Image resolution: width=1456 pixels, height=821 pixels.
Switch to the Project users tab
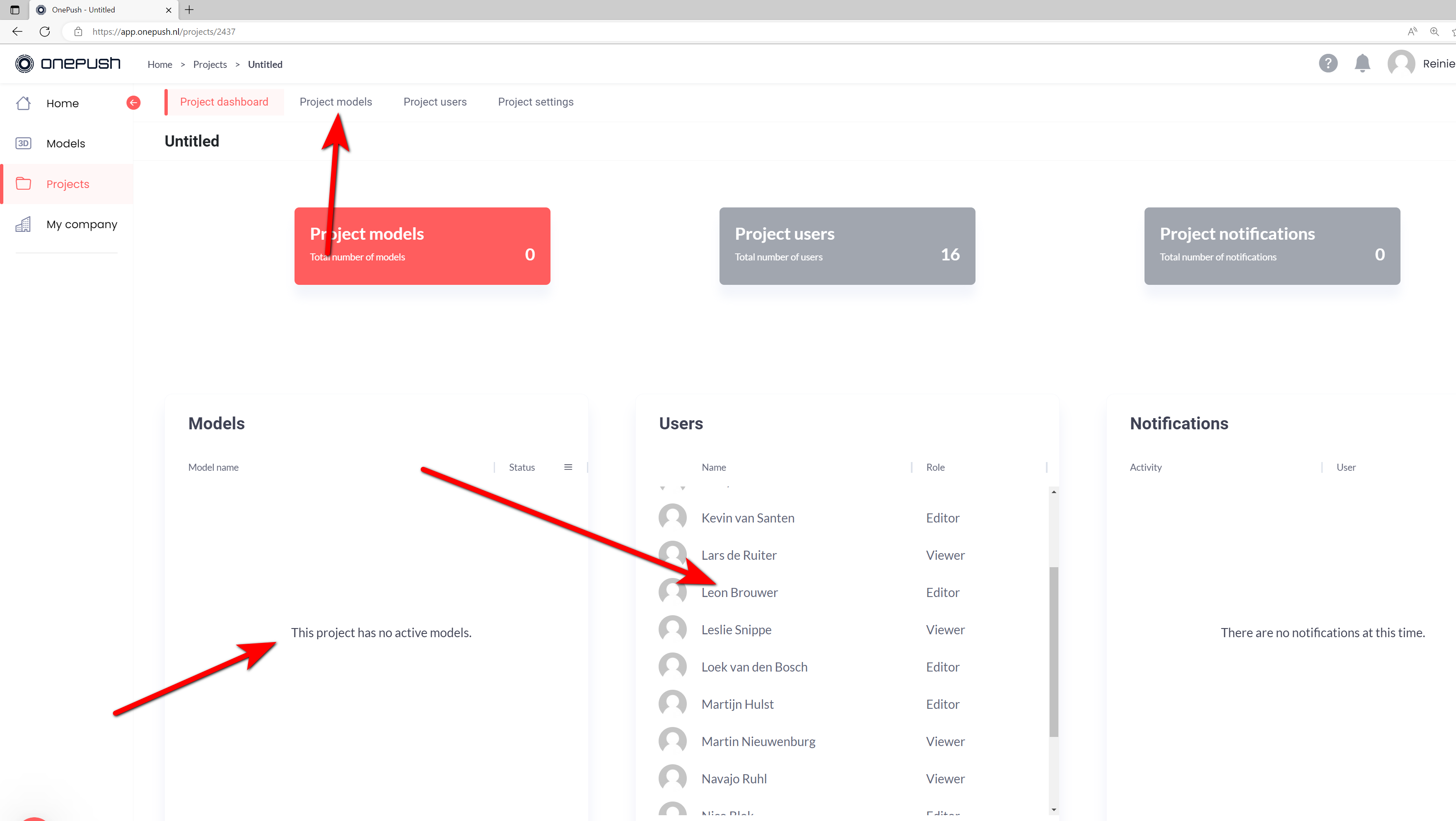(435, 102)
